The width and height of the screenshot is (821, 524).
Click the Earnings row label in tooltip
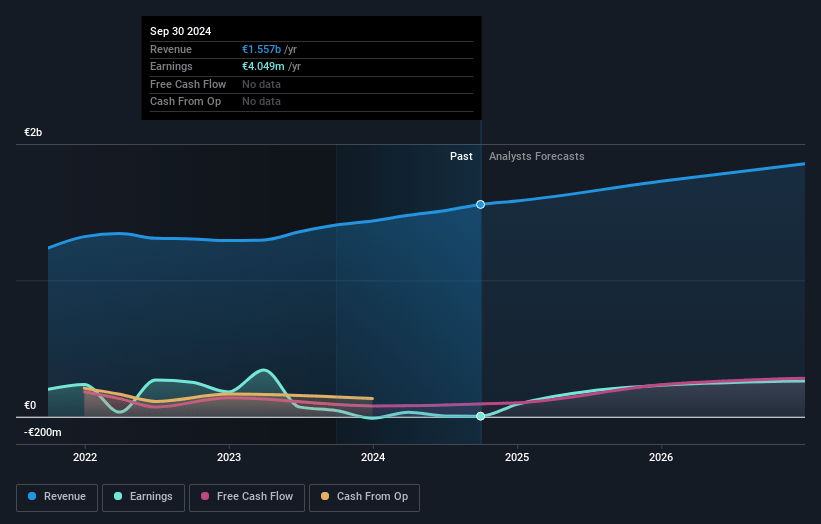171,66
